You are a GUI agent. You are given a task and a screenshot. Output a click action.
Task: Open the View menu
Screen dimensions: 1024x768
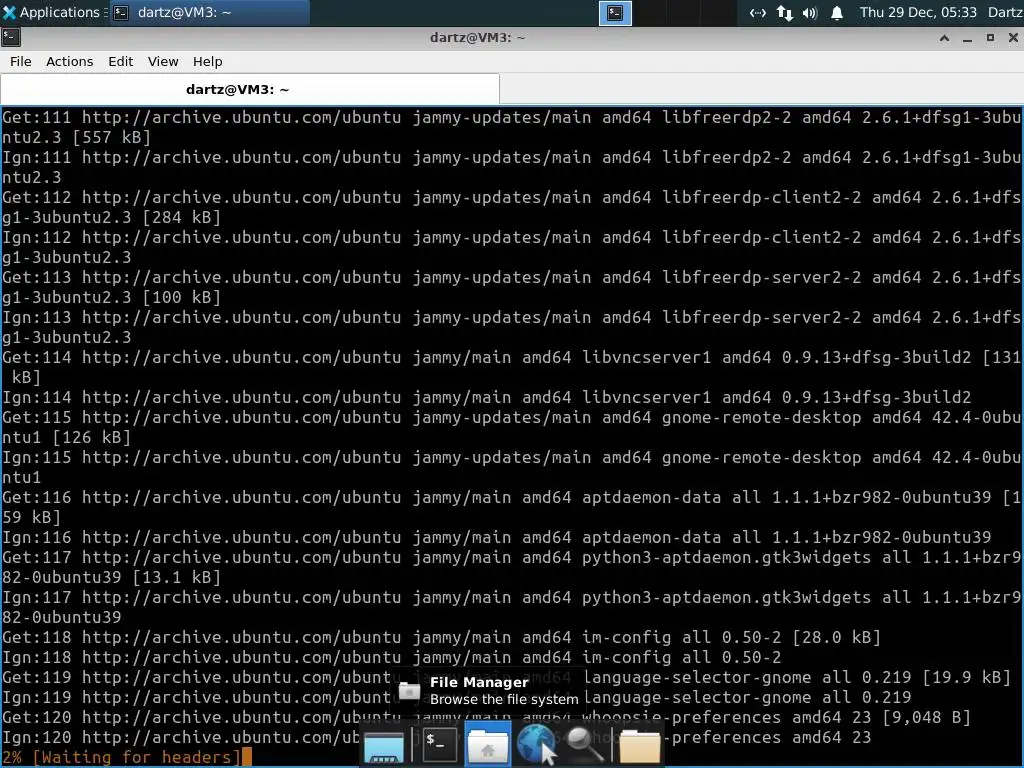[163, 61]
